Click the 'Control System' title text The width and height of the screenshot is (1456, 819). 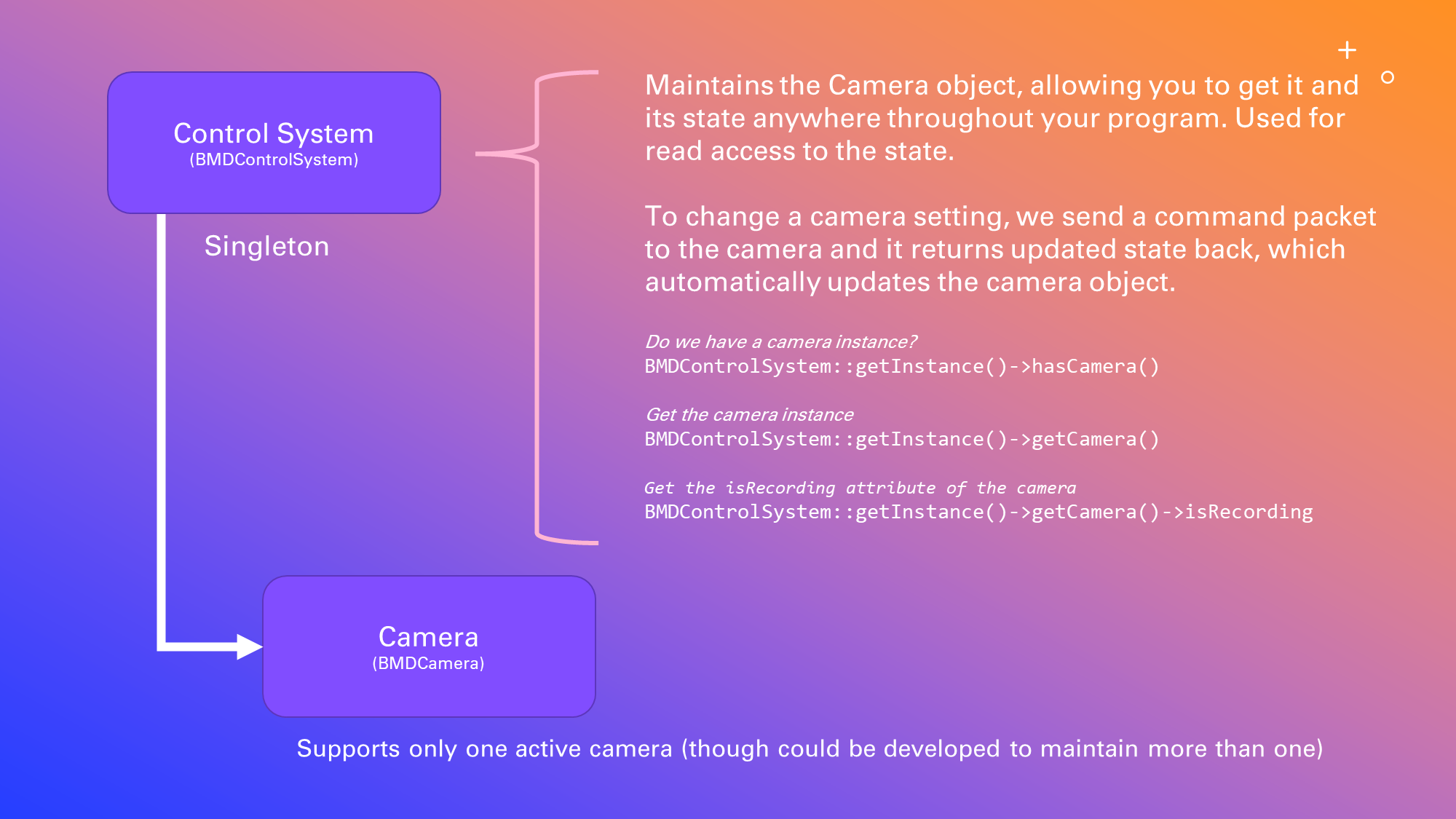pos(274,133)
